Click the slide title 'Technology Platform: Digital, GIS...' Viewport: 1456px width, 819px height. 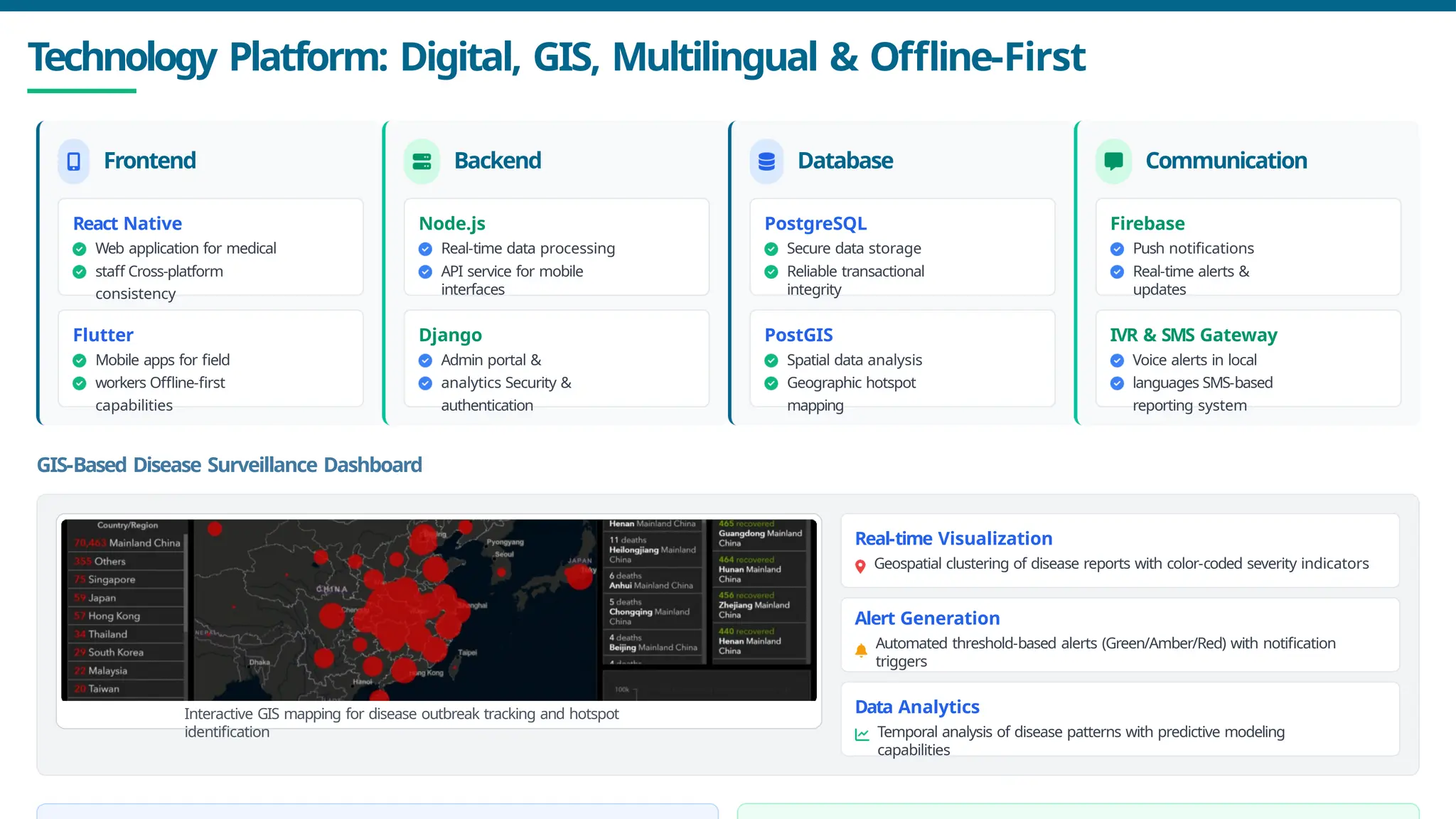[557, 57]
